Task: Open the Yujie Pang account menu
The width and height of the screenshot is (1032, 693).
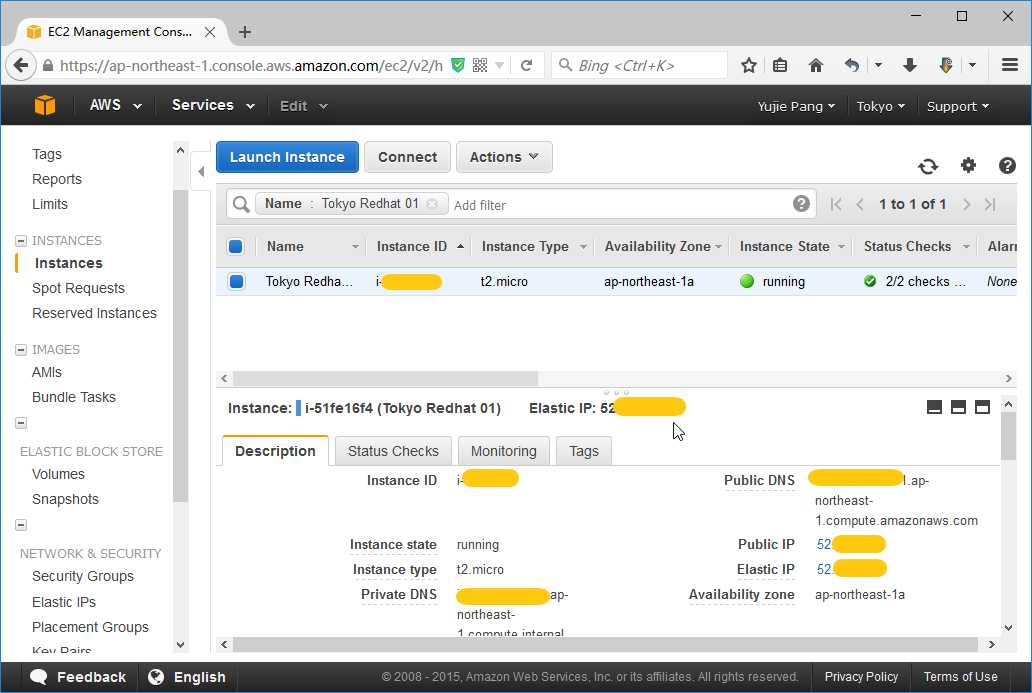Action: point(796,106)
